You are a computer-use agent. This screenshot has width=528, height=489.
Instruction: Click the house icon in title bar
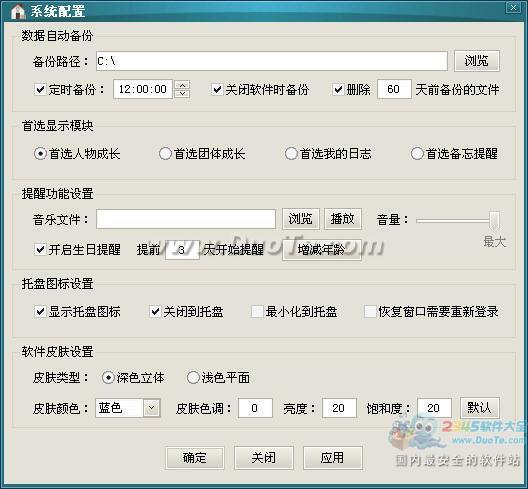coord(18,11)
